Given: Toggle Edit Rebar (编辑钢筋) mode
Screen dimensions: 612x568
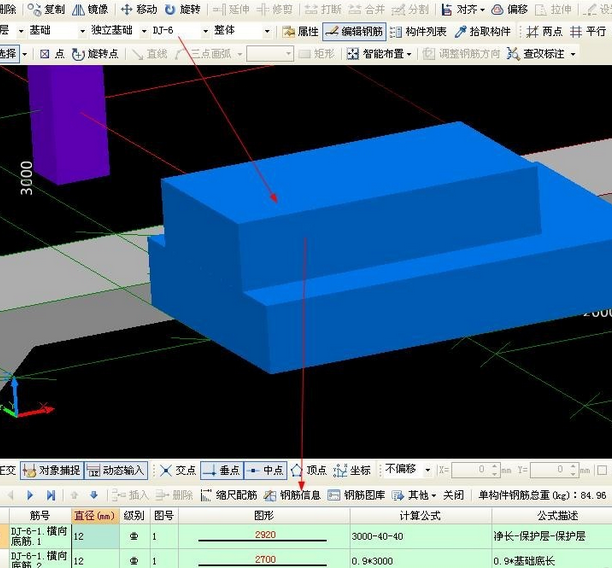Looking at the screenshot, I should click(x=354, y=32).
